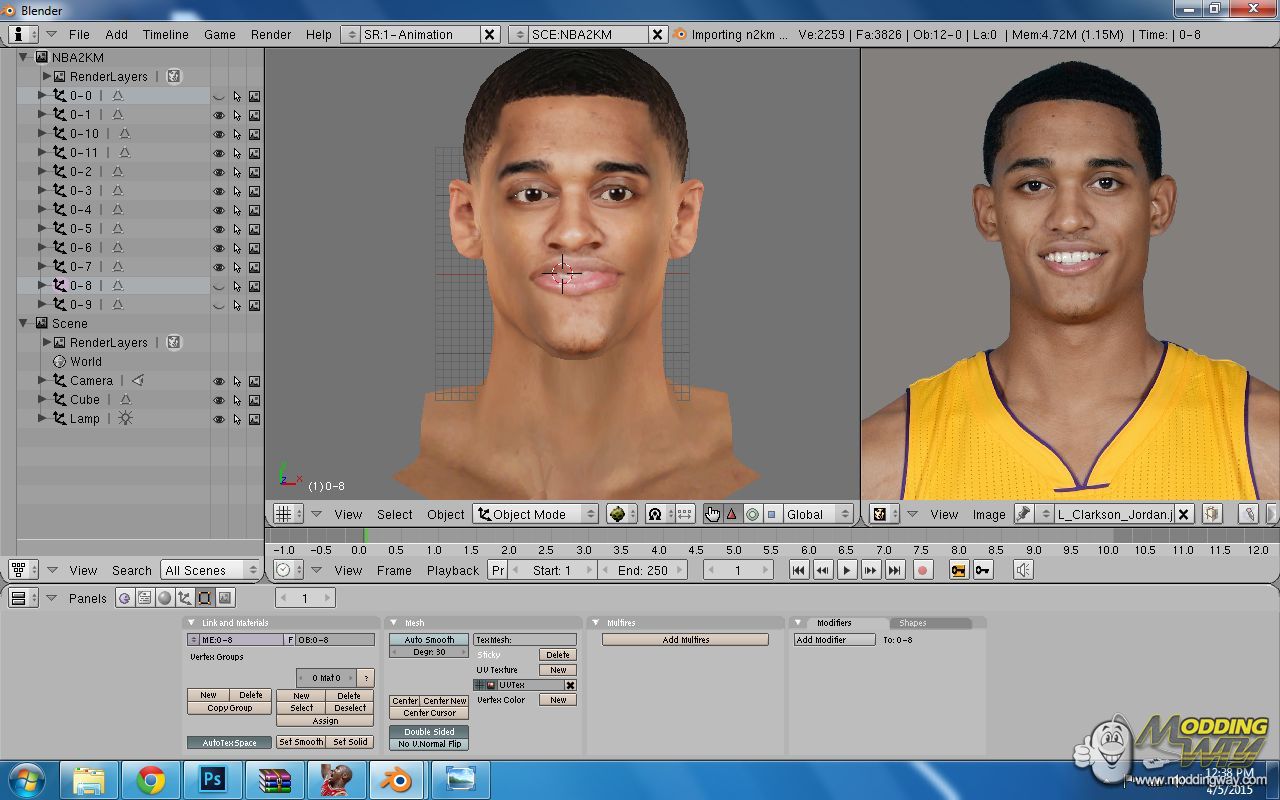Click the Add Modifier button

pos(834,640)
